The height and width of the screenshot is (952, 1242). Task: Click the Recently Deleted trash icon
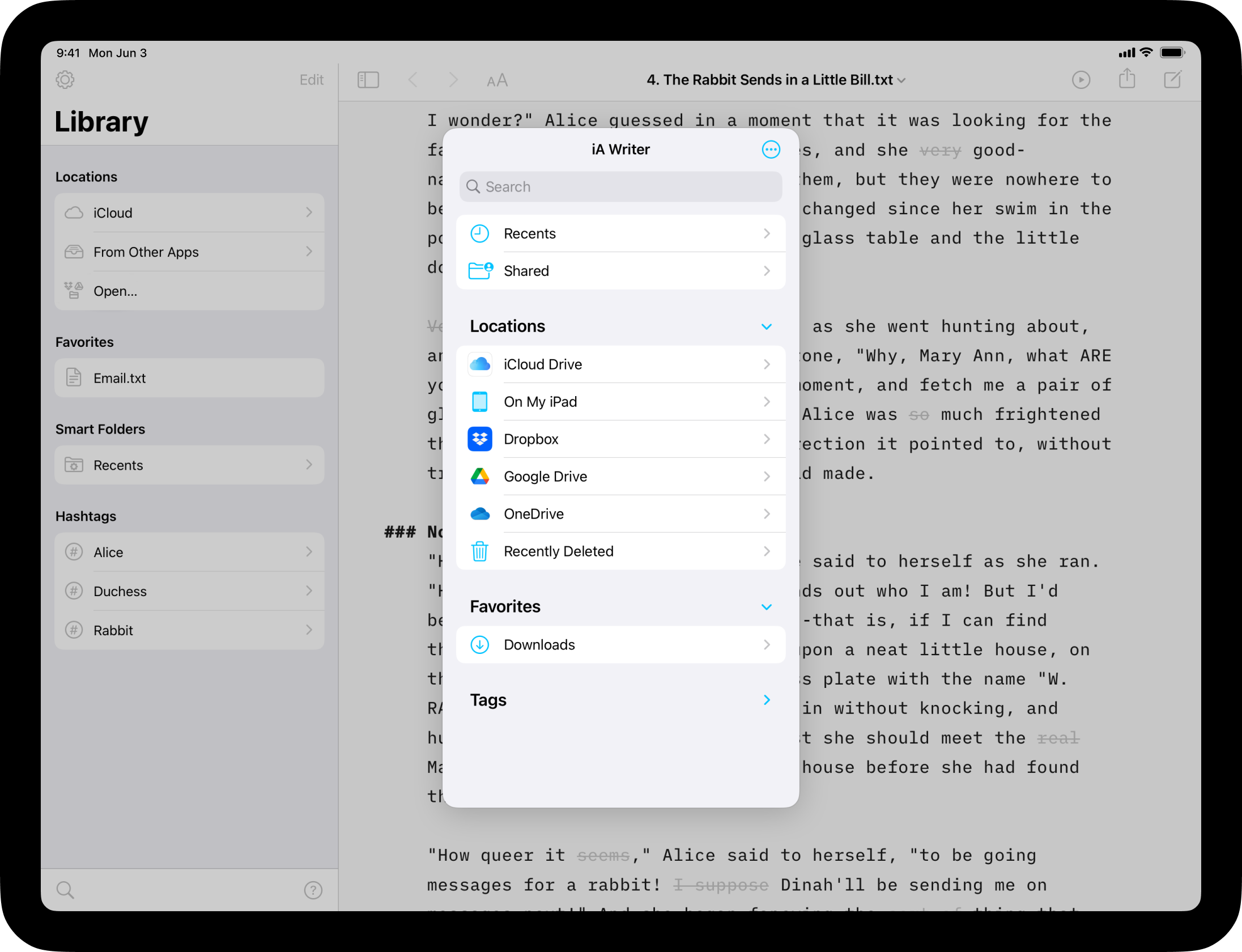pos(480,551)
